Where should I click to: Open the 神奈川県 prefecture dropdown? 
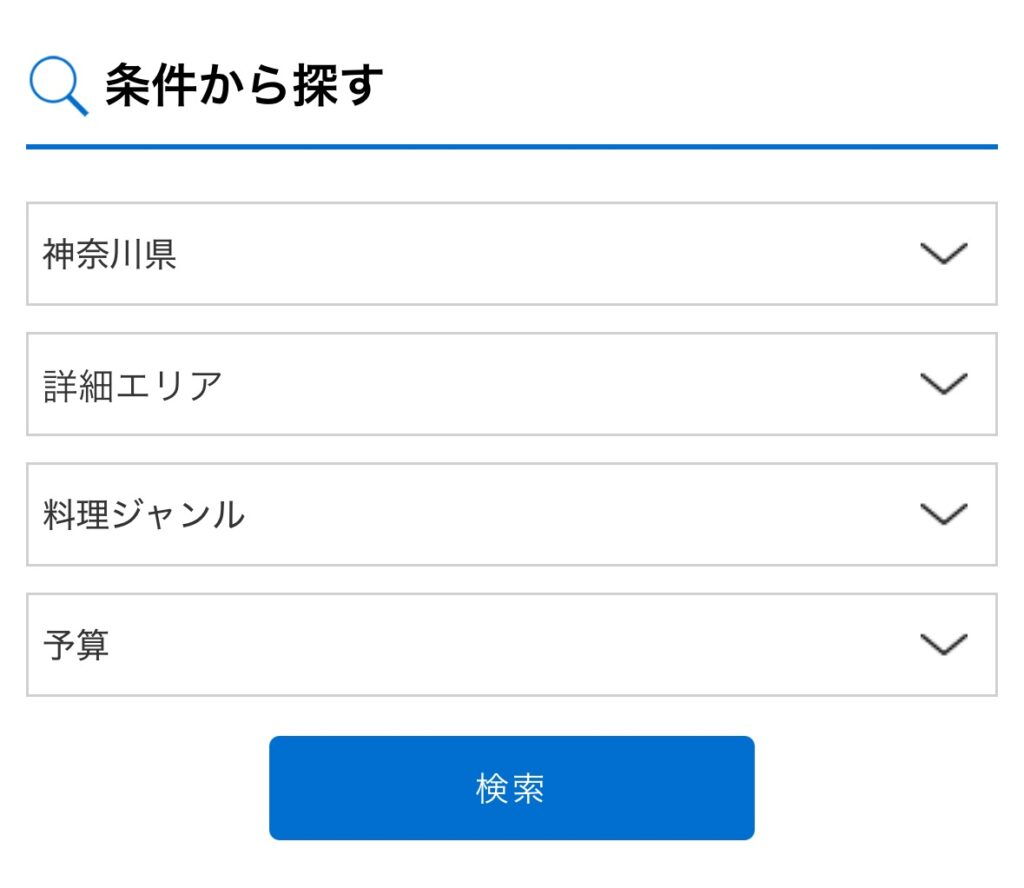coord(511,254)
